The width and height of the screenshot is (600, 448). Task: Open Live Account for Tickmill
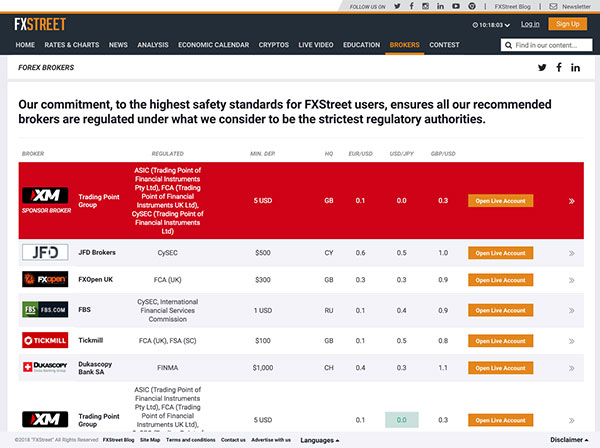tap(501, 341)
